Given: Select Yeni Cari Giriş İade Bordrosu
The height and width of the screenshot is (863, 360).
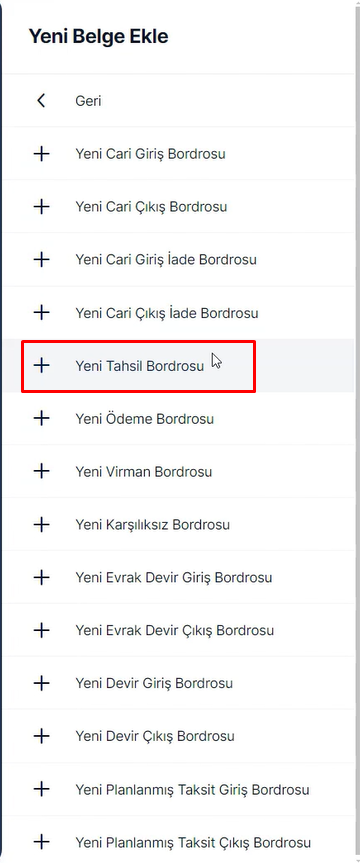Looking at the screenshot, I should (x=166, y=259).
